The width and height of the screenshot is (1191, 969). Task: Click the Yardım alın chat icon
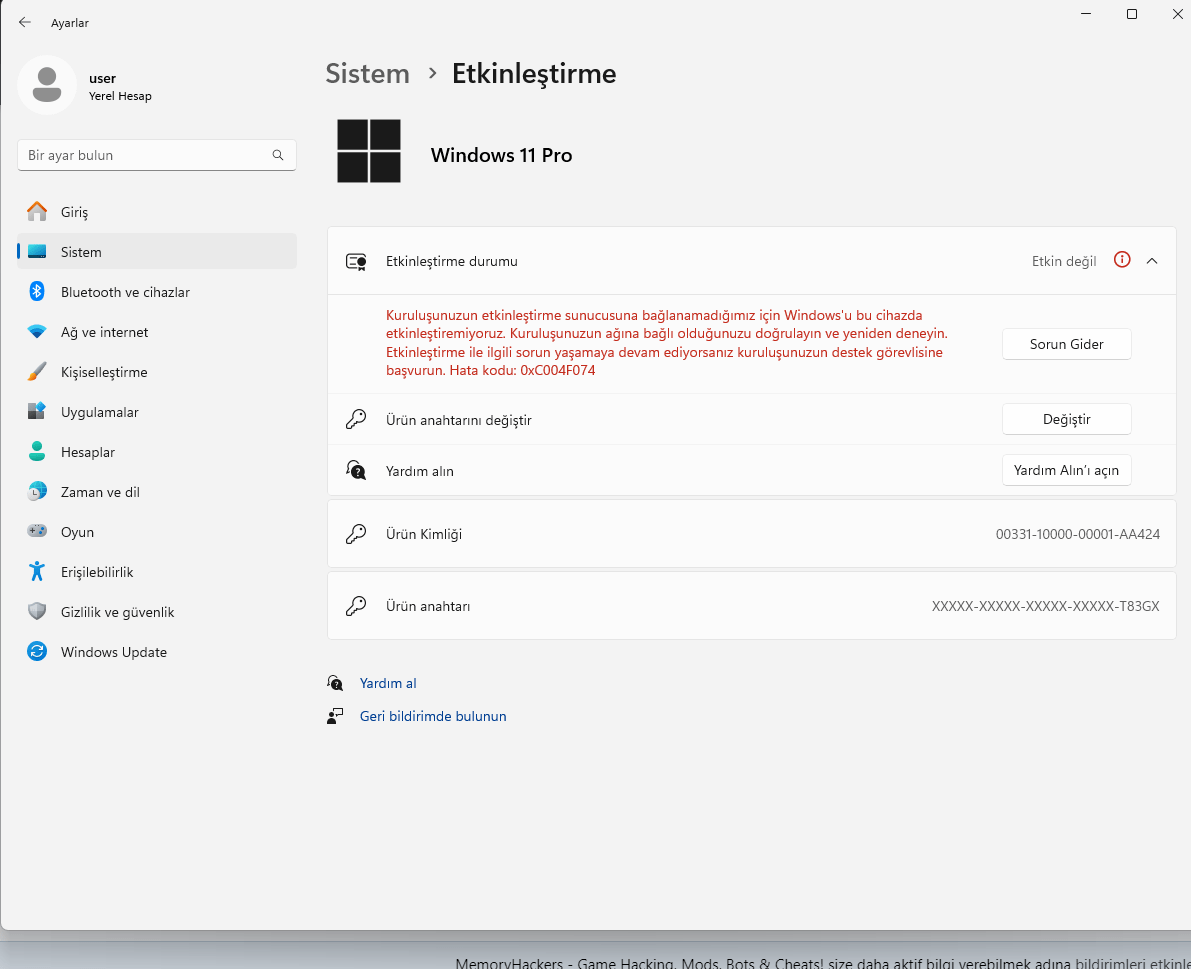click(x=355, y=470)
